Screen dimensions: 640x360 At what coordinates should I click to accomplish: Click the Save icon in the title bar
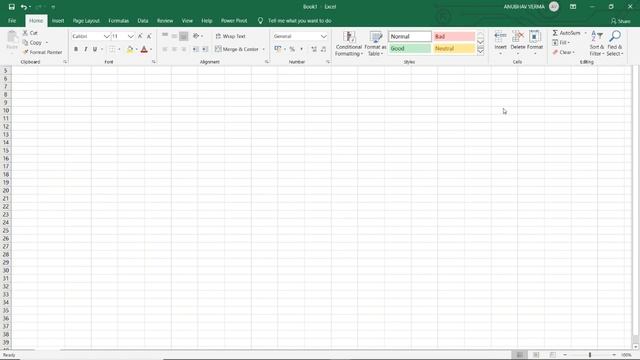pos(11,7)
